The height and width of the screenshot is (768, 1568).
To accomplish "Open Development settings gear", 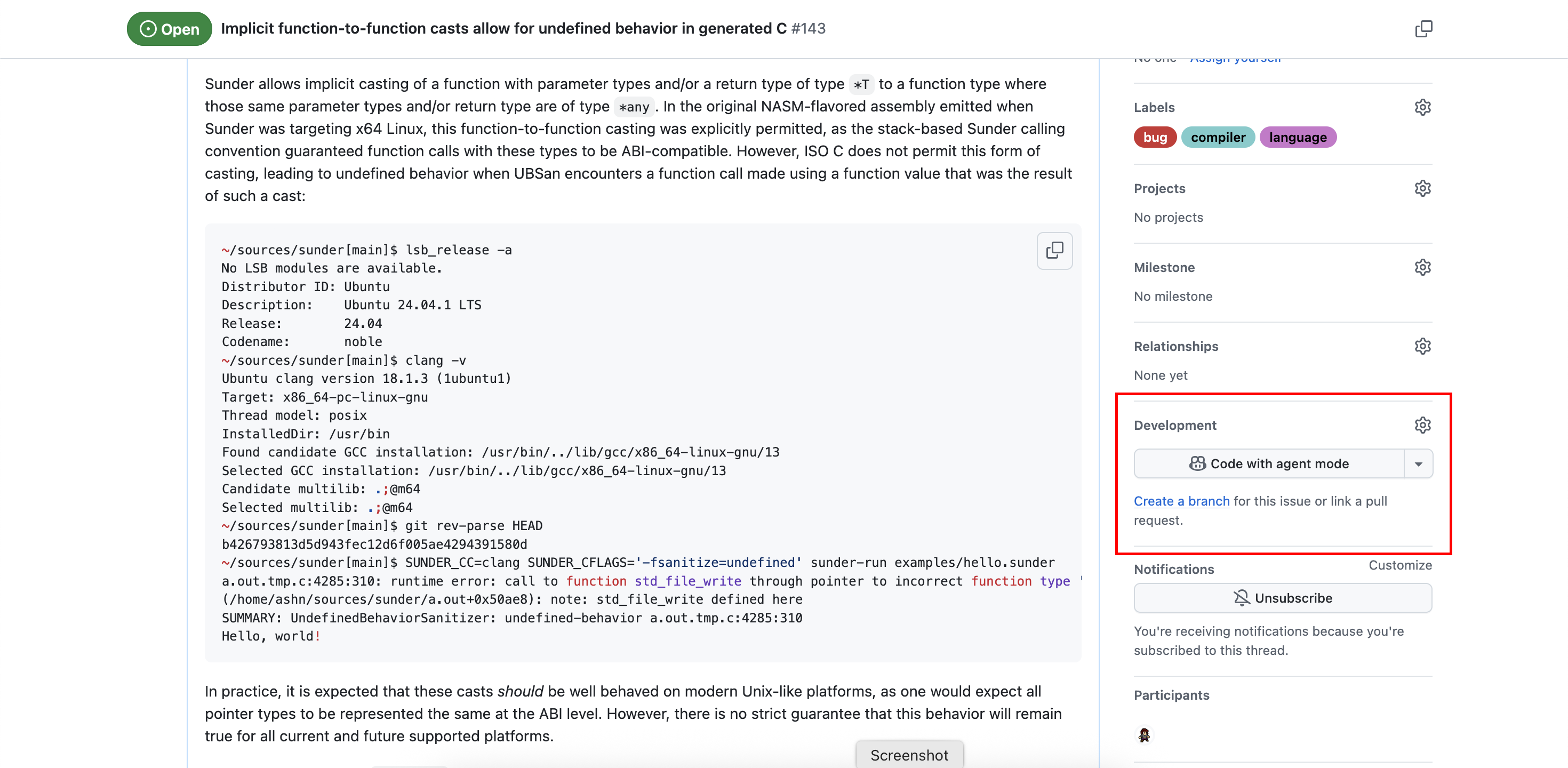I will [1422, 425].
